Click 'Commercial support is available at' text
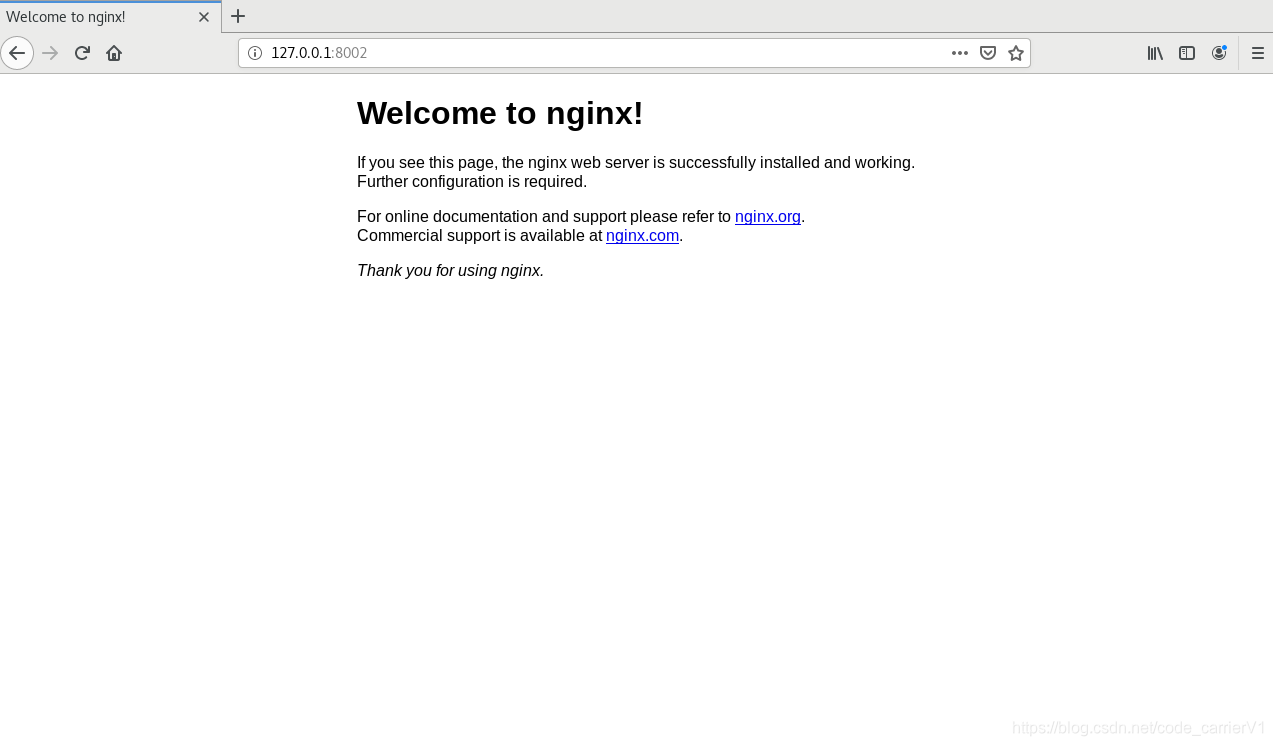The width and height of the screenshot is (1273, 746). tap(480, 236)
